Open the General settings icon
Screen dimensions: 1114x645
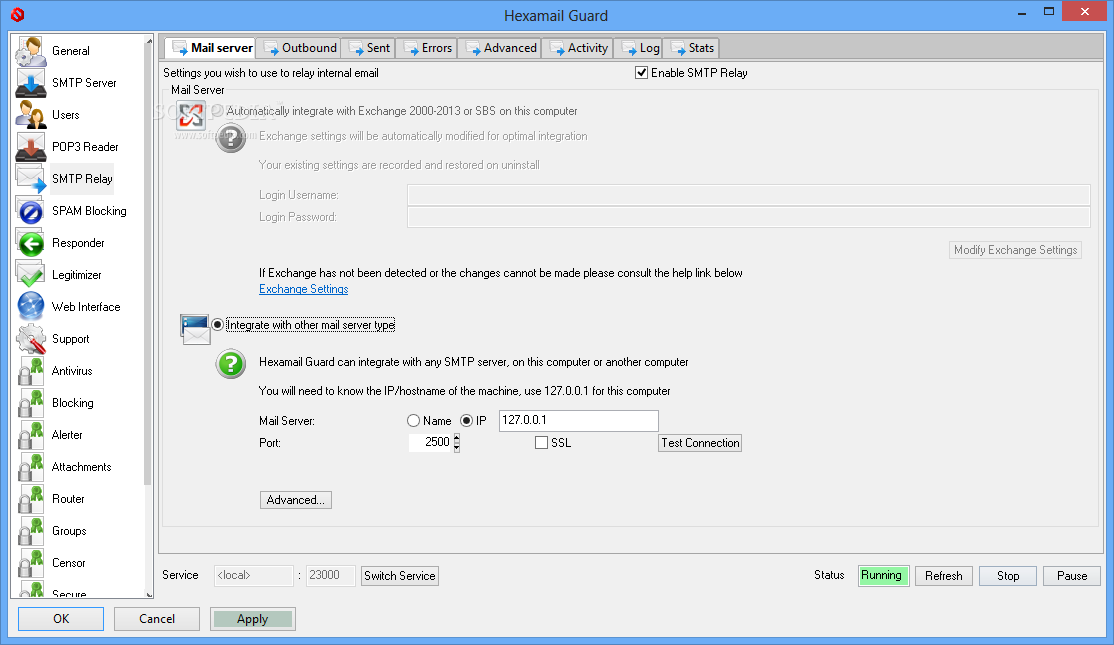[x=31, y=51]
